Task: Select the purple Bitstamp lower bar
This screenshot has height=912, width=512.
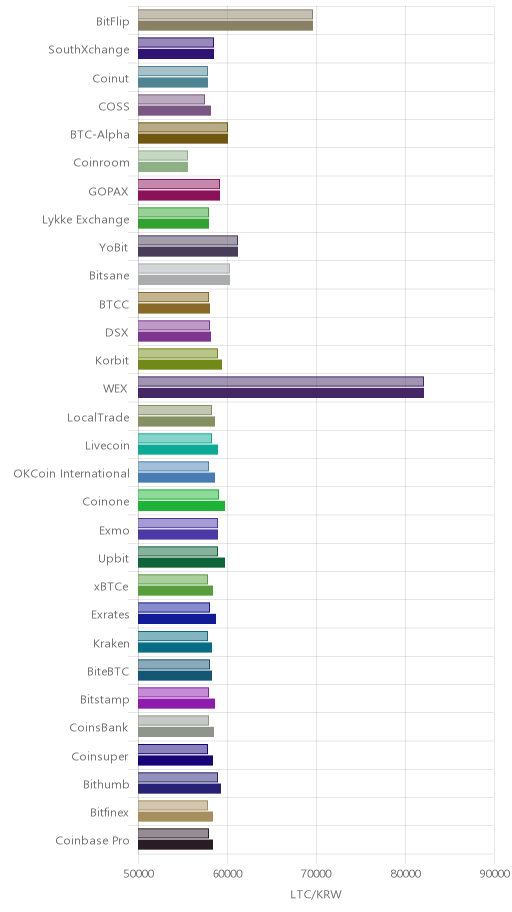Action: coord(177,704)
